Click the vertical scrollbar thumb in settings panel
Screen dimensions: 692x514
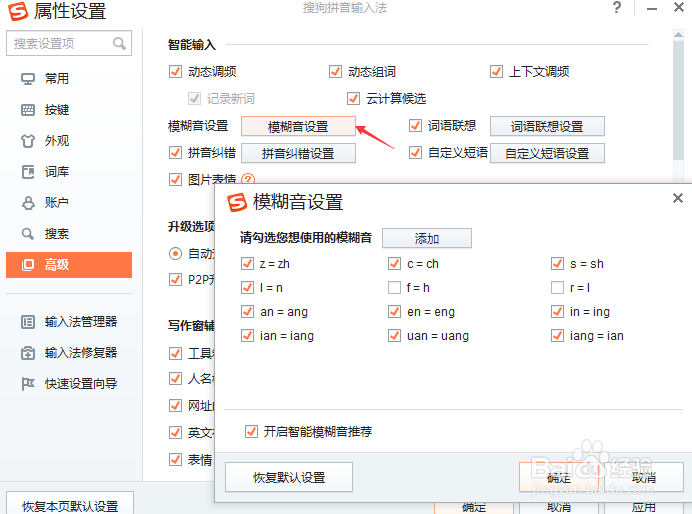[x=678, y=100]
